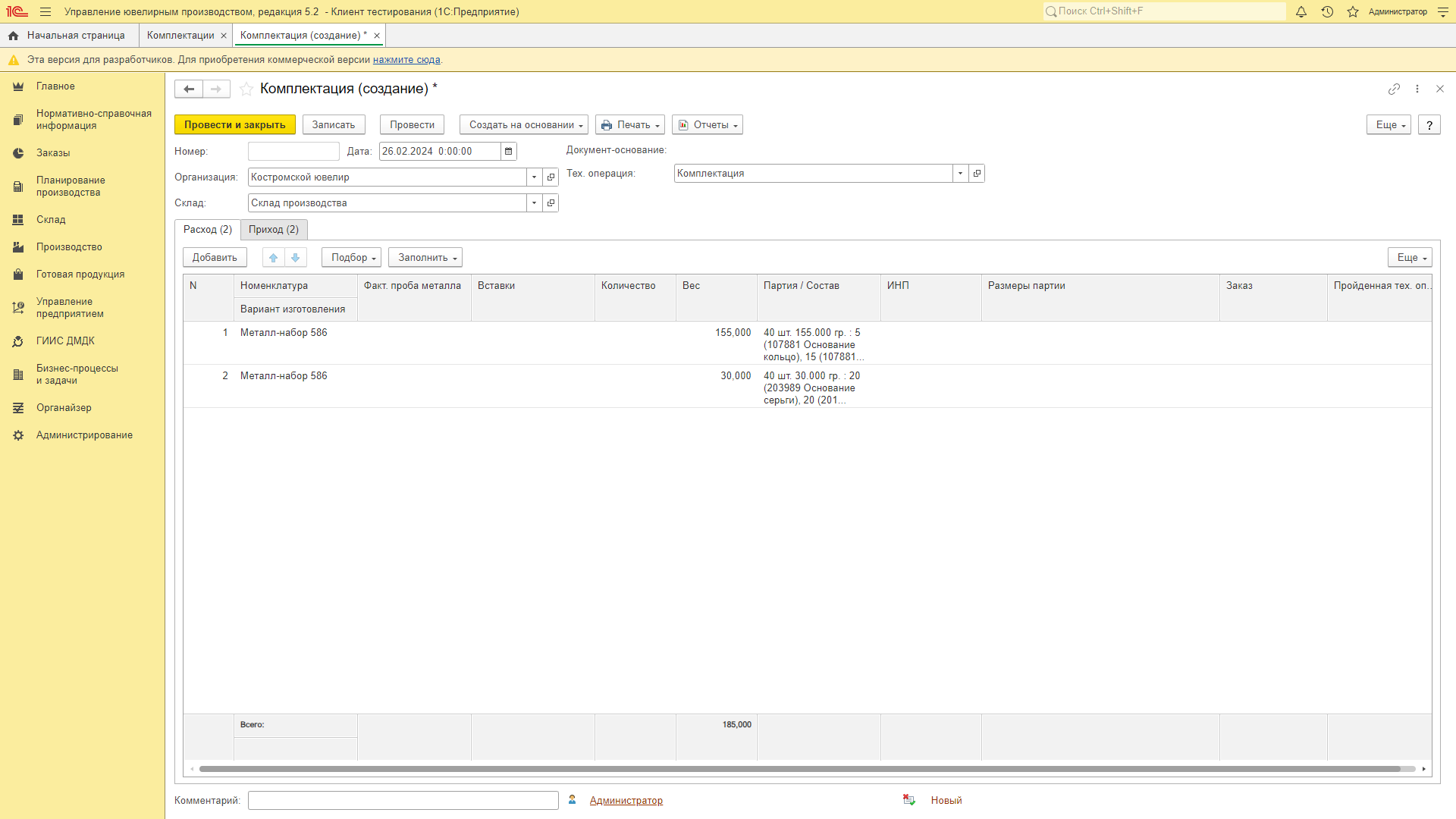The image size is (1456, 819).
Task: Navigate back with the left arrow button
Action: coord(189,89)
